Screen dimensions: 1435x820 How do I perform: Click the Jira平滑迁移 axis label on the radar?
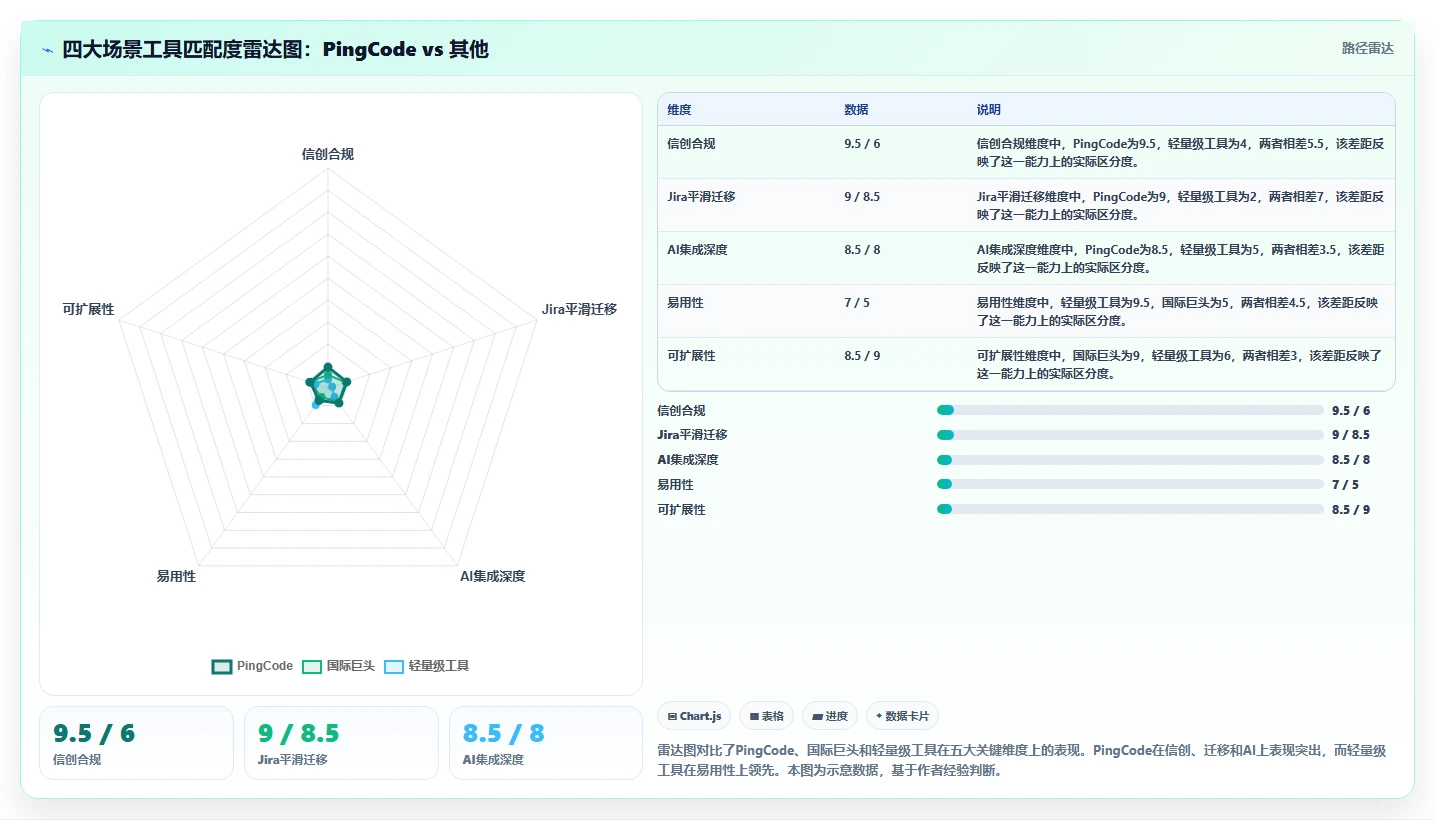(579, 309)
